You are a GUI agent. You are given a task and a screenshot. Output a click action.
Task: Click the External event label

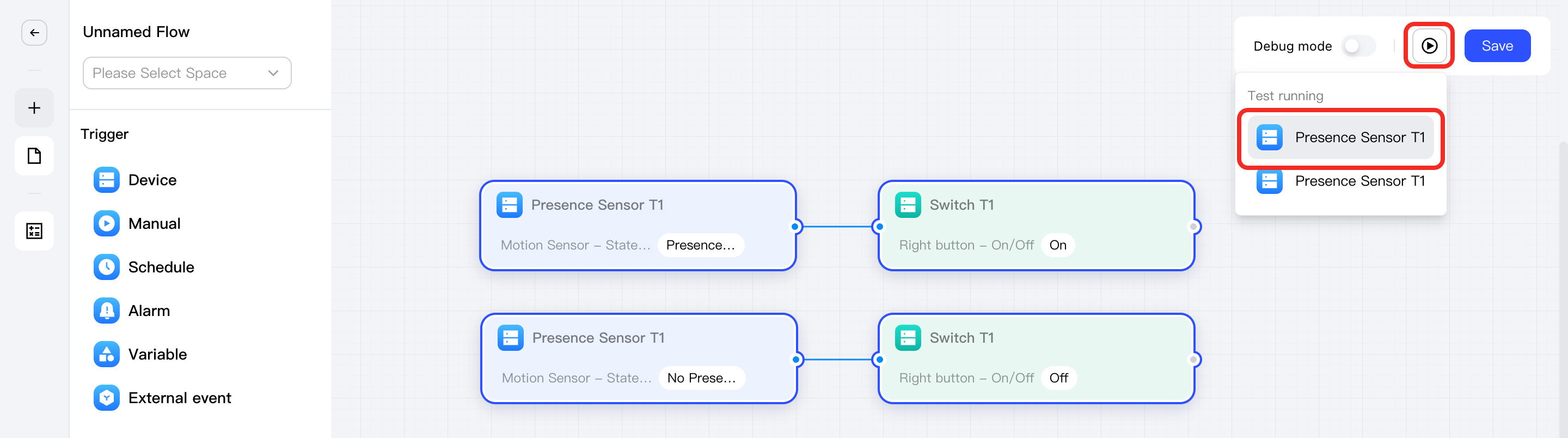point(180,398)
